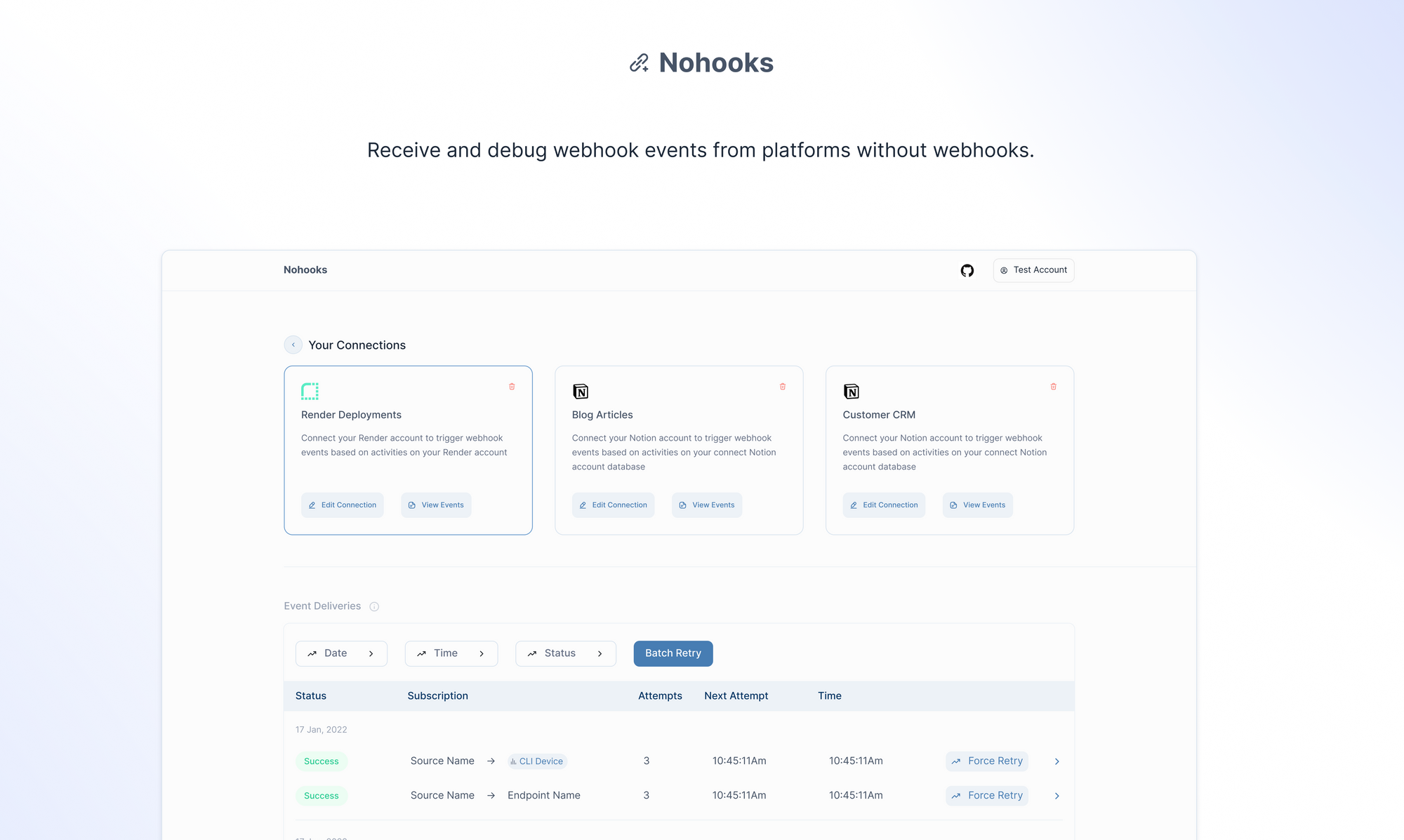Click the info tooltip icon next to Event Deliveries

374,606
